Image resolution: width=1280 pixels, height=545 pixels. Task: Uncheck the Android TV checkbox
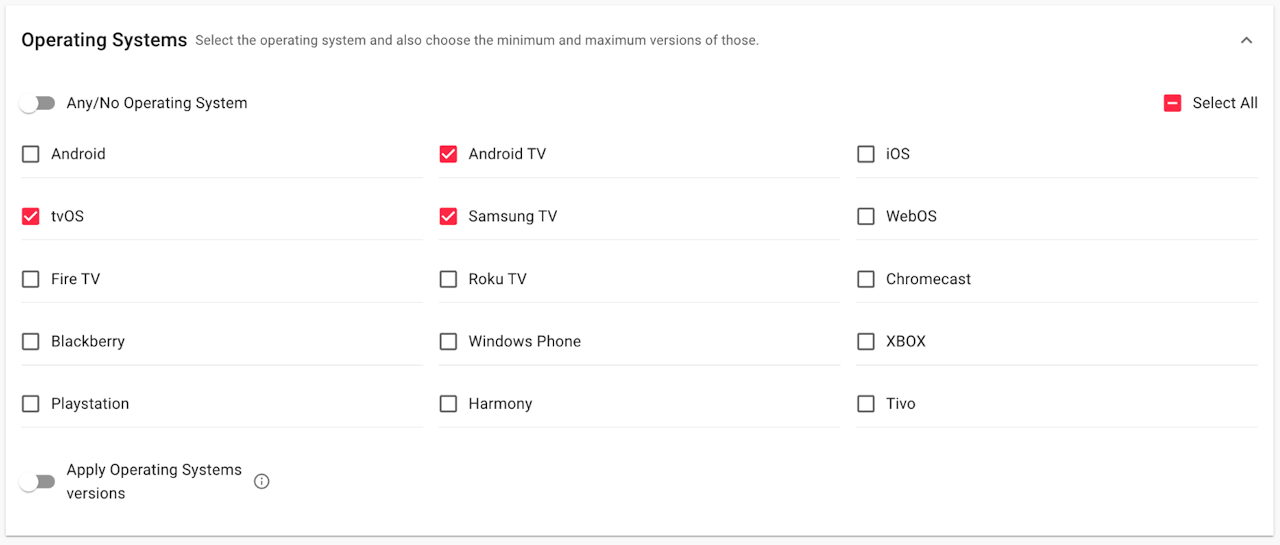[448, 154]
